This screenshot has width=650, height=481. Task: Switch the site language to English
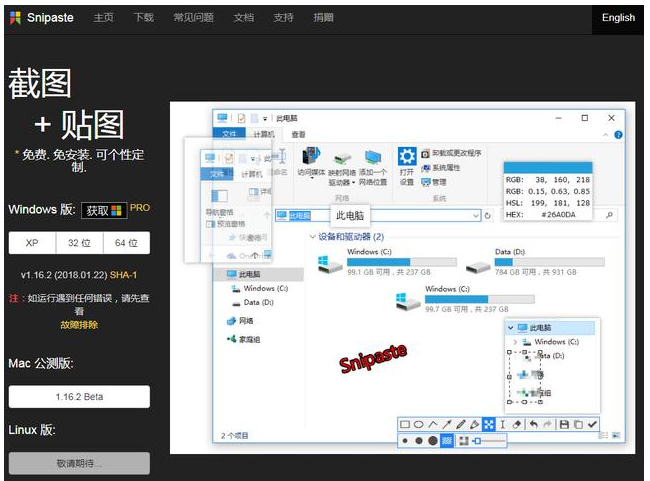[x=618, y=18]
